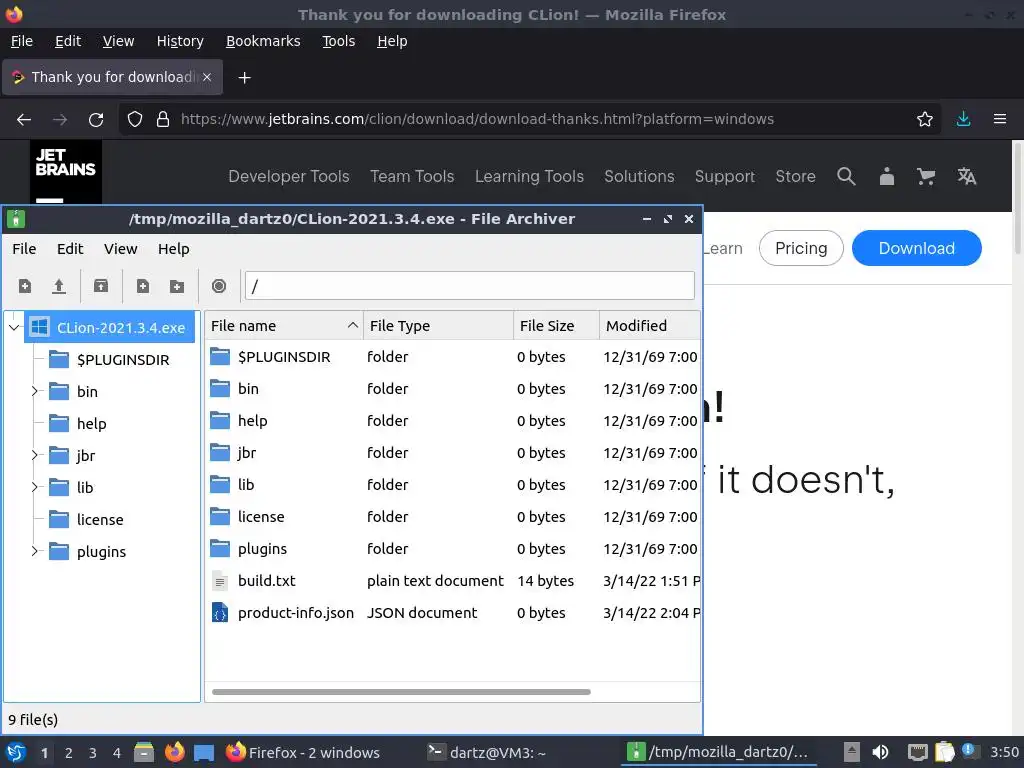Click the site security padlock icon

point(163,119)
